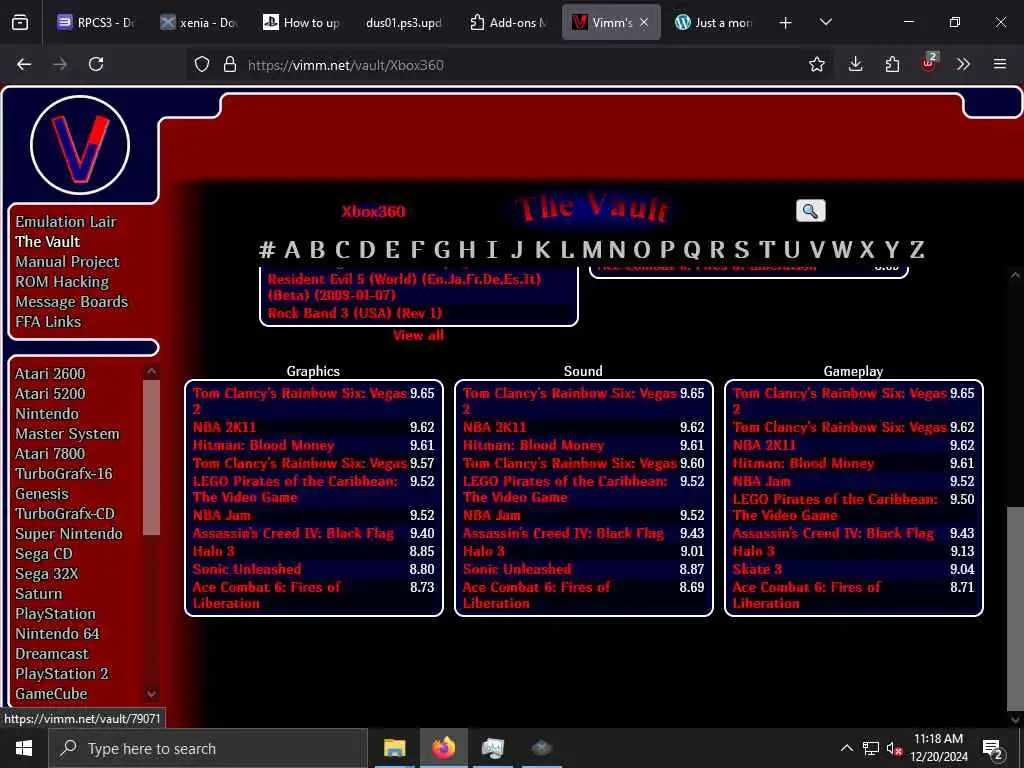Browse games starting with letter H

coord(466,249)
